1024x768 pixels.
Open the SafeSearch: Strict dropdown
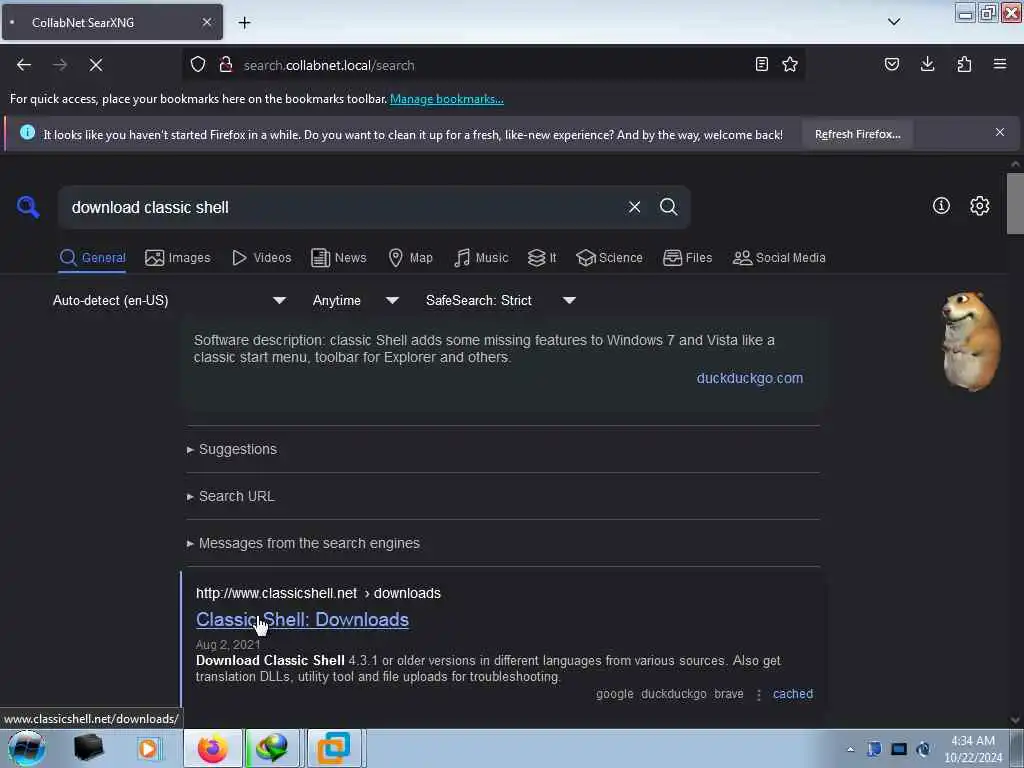pos(500,300)
